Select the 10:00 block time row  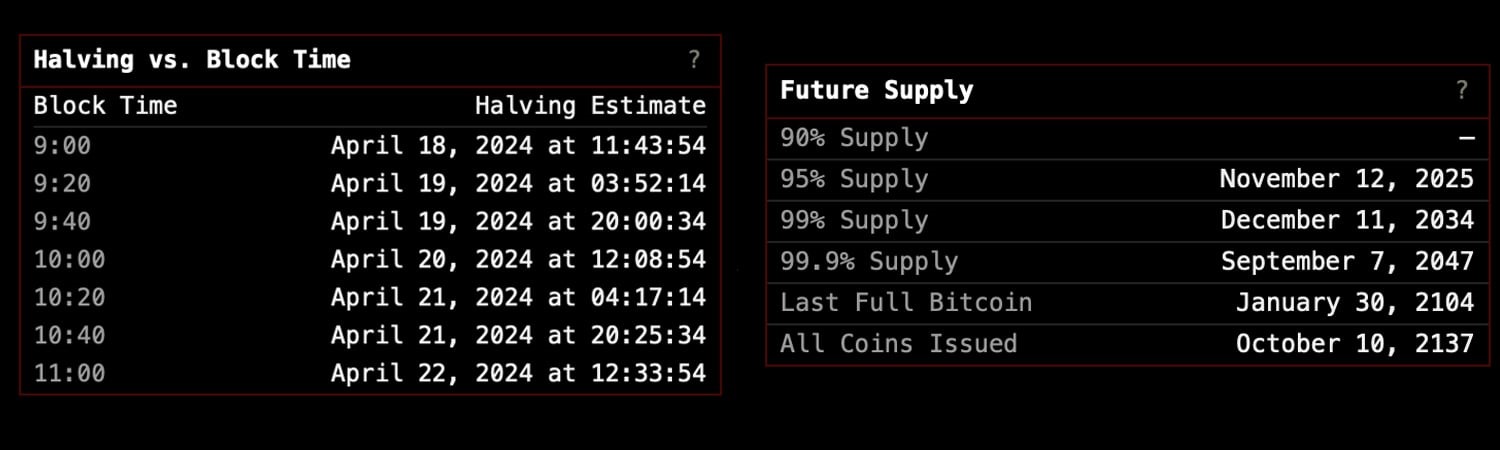coord(370,260)
